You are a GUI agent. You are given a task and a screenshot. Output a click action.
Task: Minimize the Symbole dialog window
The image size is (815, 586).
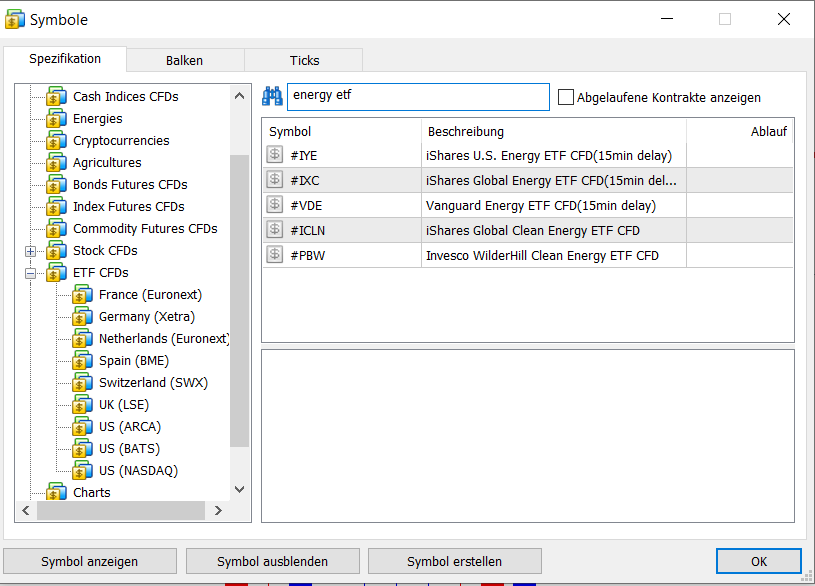tap(667, 19)
